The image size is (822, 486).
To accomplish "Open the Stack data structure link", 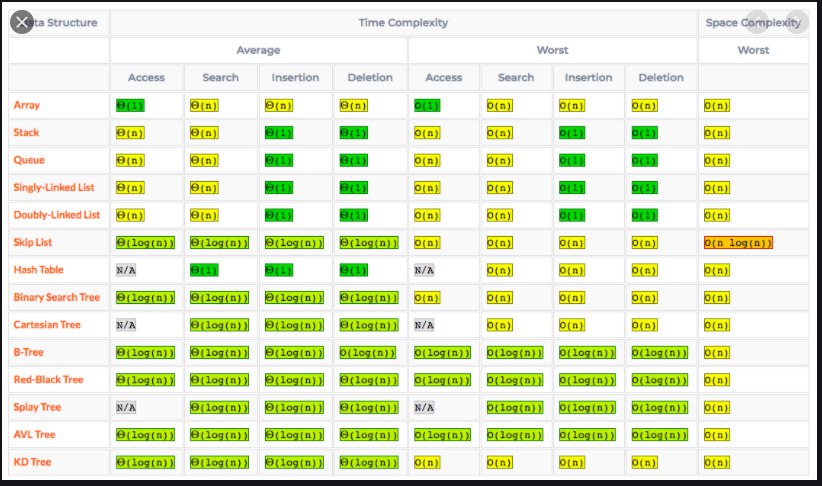I will (x=26, y=132).
